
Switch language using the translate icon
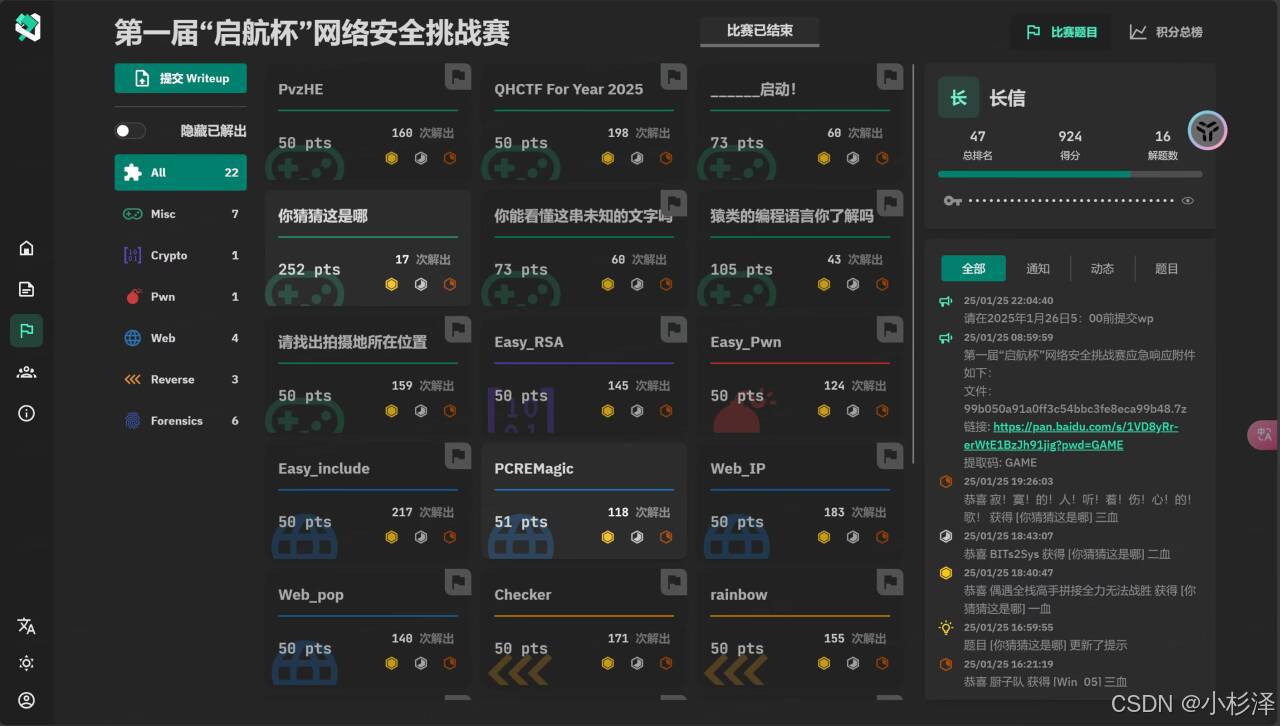click(x=26, y=625)
